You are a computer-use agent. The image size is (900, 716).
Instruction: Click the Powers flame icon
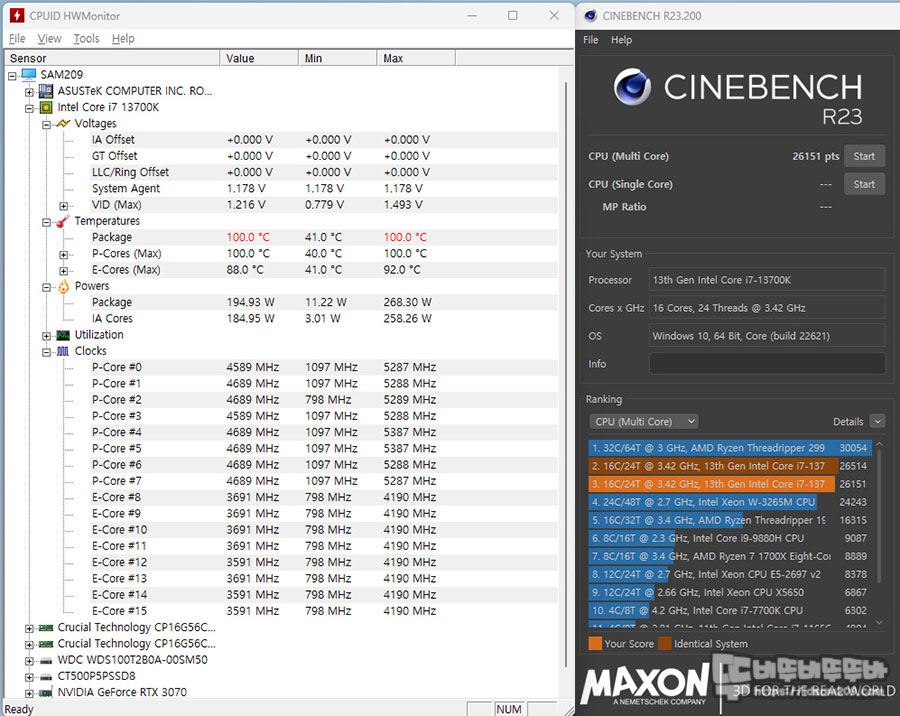(x=63, y=287)
